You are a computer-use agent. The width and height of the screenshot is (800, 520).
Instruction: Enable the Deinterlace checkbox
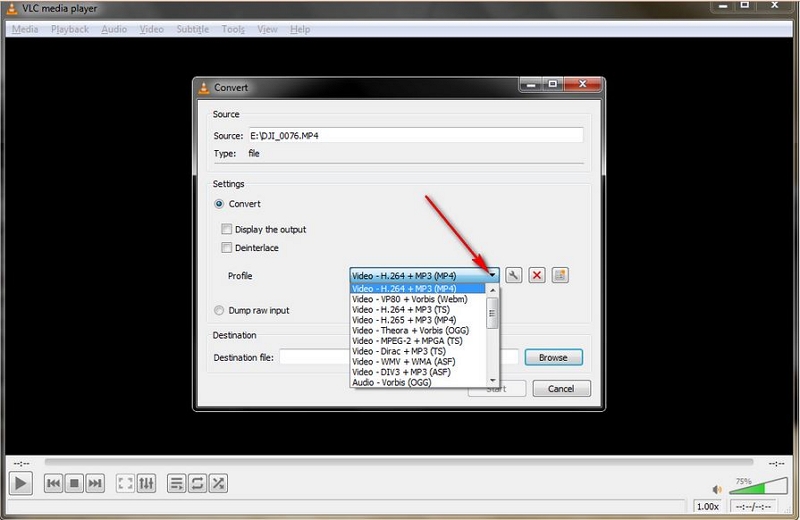227,247
